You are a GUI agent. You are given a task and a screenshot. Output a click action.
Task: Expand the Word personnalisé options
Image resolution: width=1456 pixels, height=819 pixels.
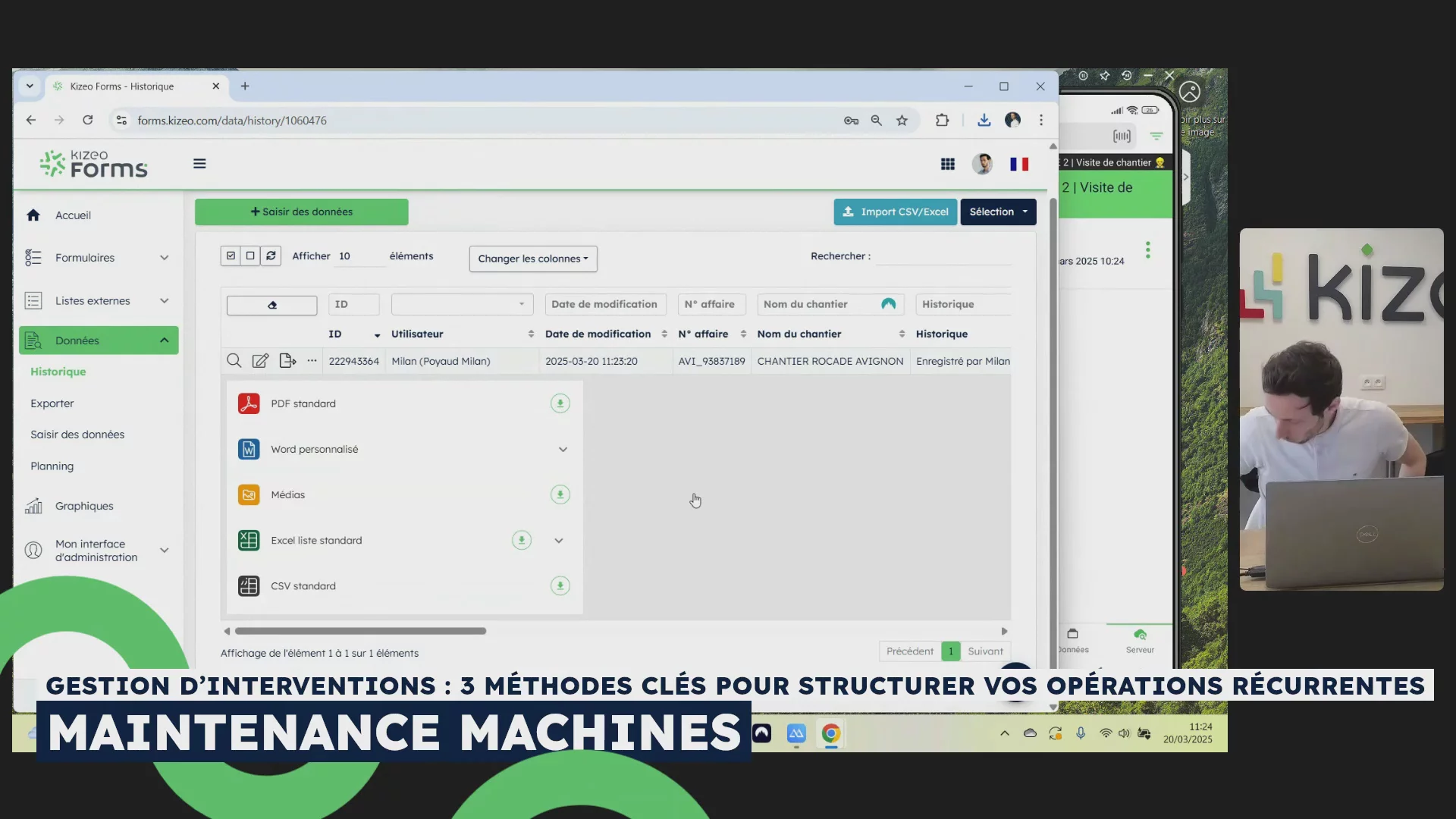click(x=563, y=449)
